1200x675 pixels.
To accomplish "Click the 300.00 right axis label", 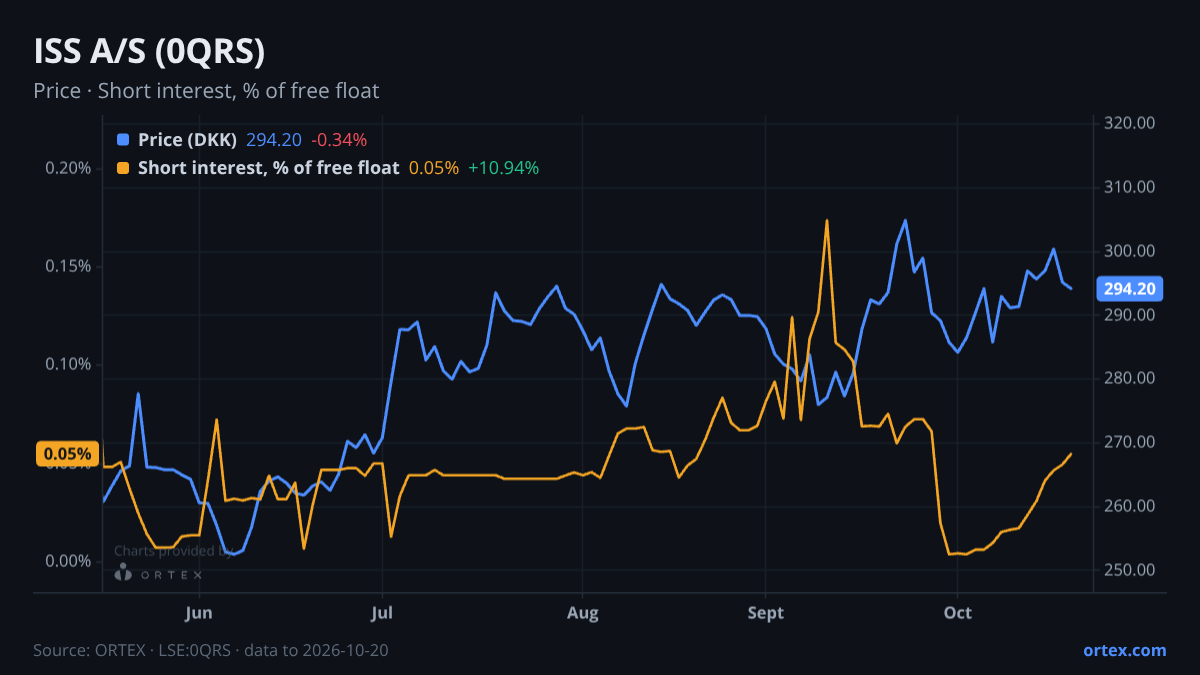I will click(x=1130, y=251).
